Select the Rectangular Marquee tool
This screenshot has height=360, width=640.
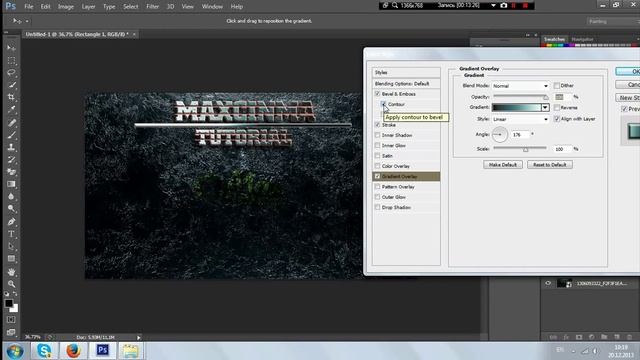(x=11, y=60)
